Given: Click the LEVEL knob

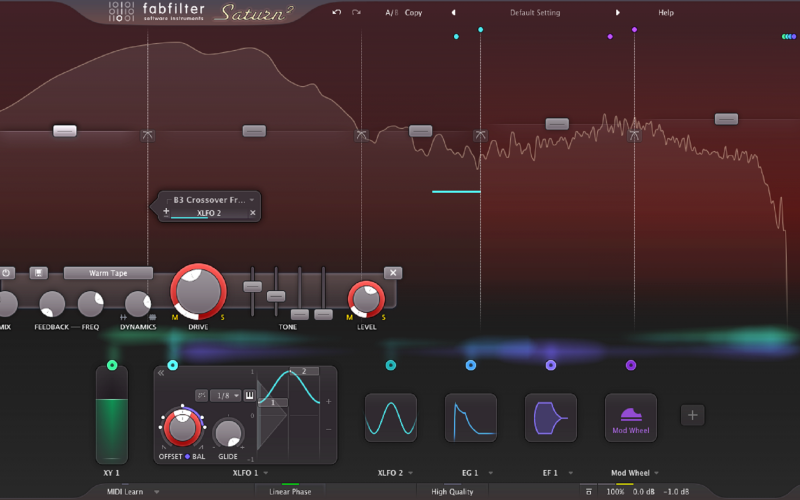Looking at the screenshot, I should coord(366,299).
